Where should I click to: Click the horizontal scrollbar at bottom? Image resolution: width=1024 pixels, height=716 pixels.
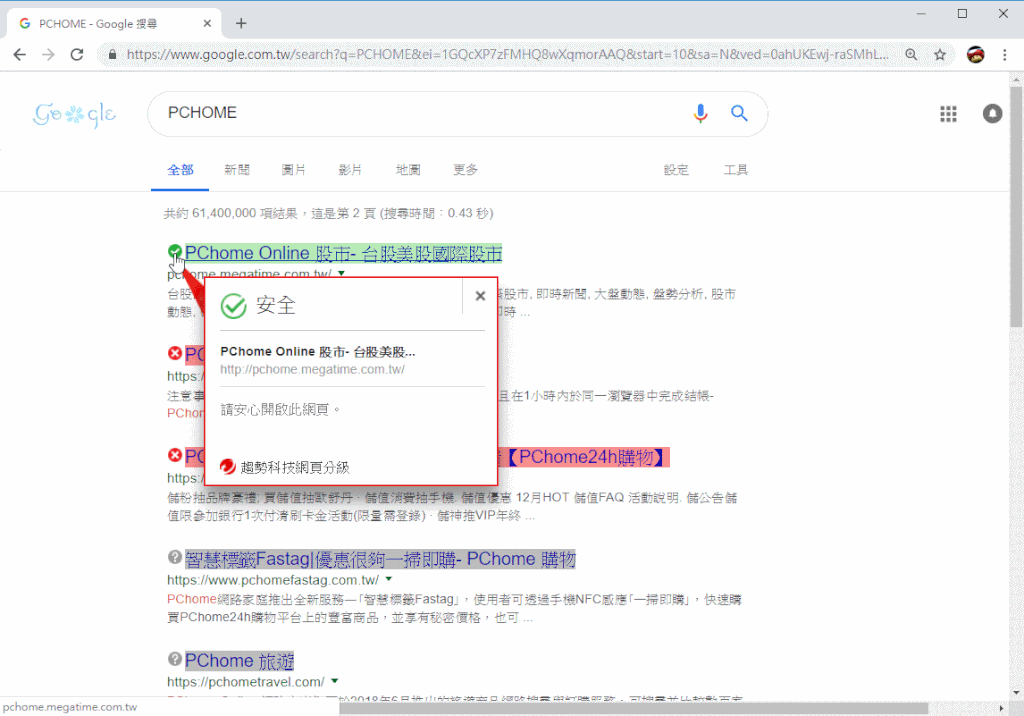click(633, 709)
